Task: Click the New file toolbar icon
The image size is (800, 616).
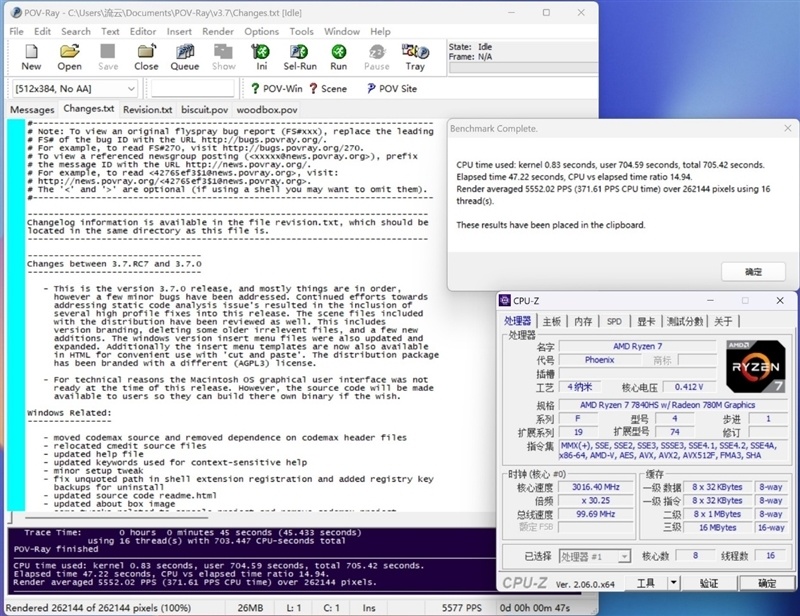Action: 31,57
